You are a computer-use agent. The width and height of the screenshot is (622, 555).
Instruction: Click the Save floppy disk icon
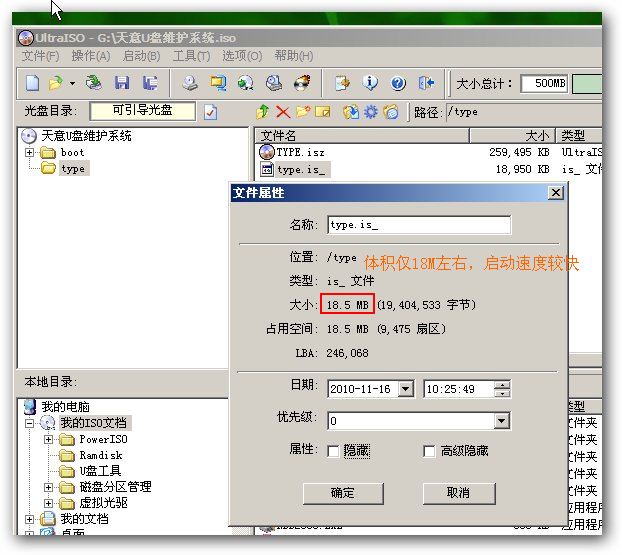[x=122, y=83]
